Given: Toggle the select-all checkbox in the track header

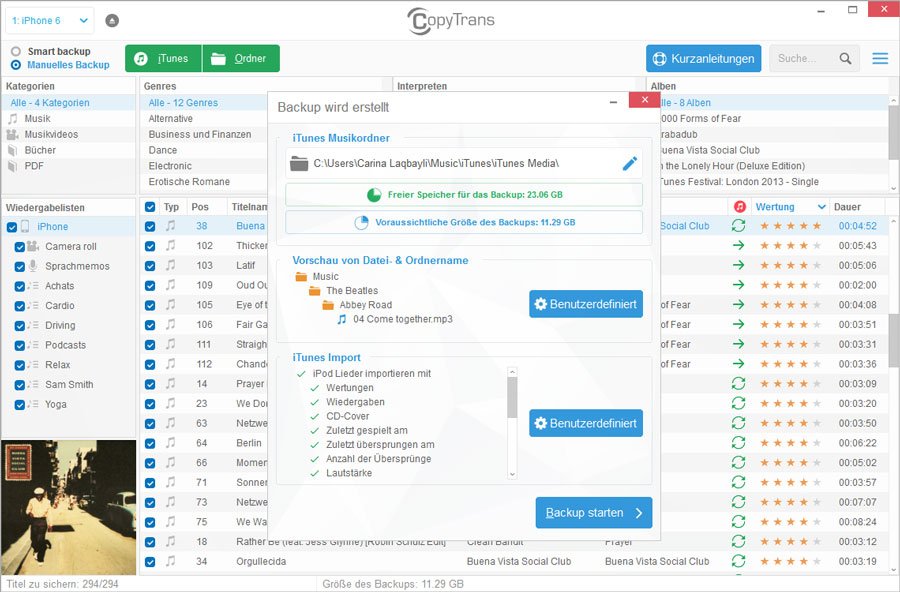Looking at the screenshot, I should pos(150,207).
